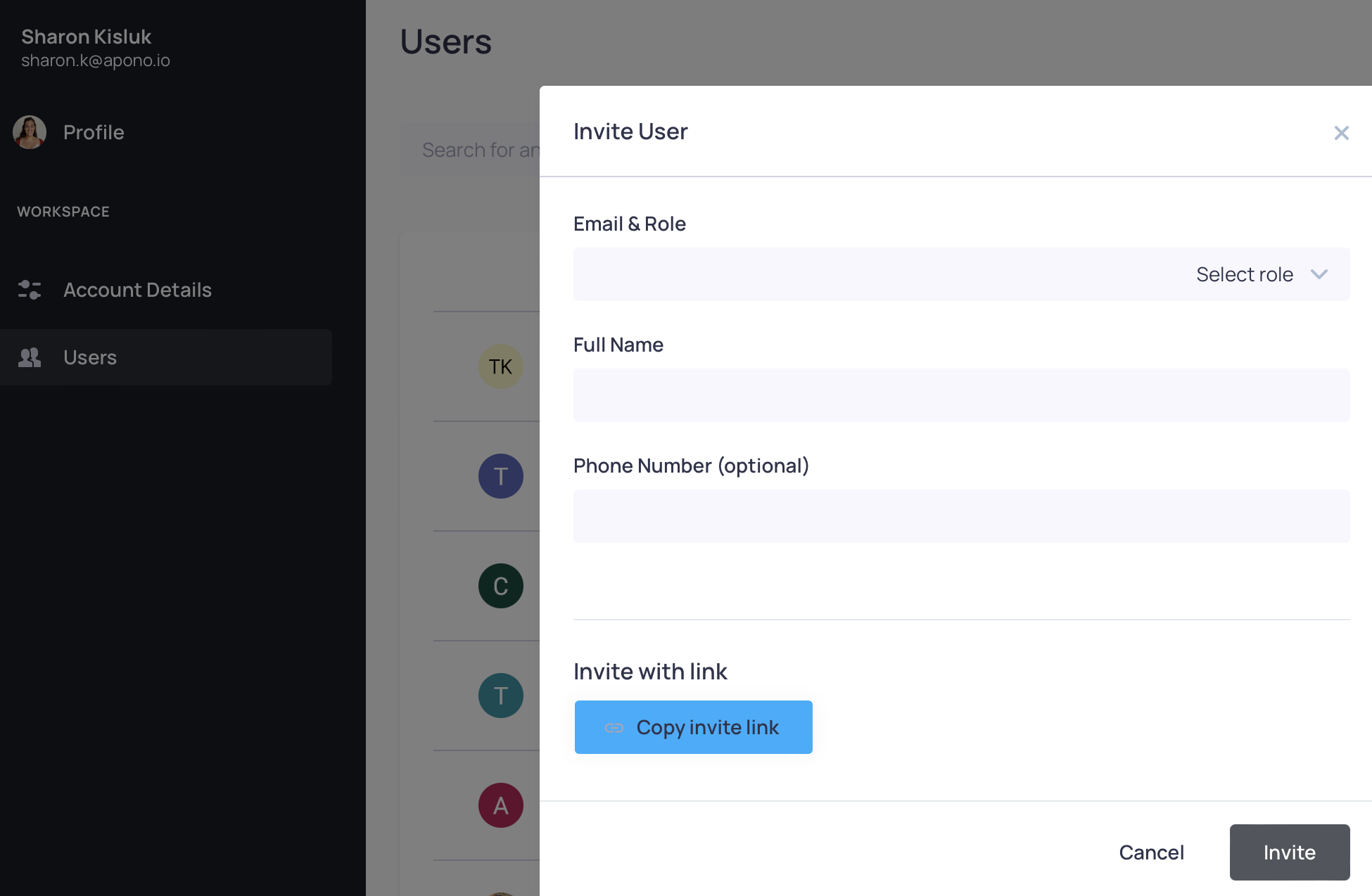
Task: Focus the Full Name input field
Action: [961, 395]
